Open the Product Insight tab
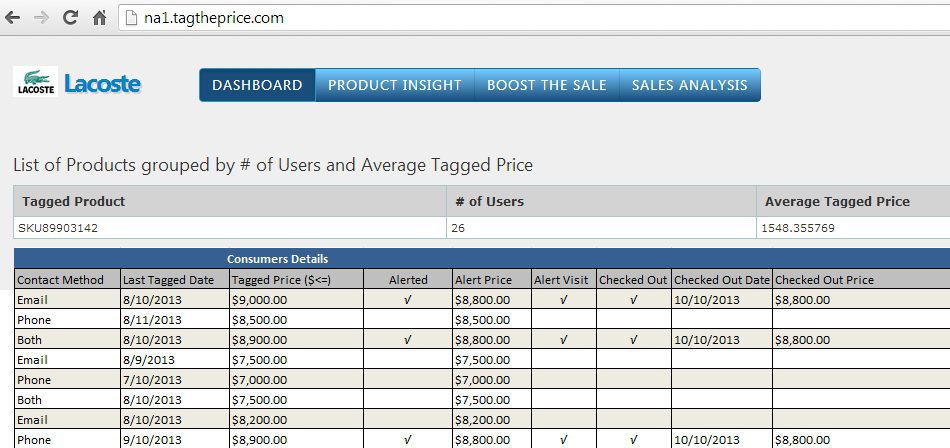 (x=394, y=85)
